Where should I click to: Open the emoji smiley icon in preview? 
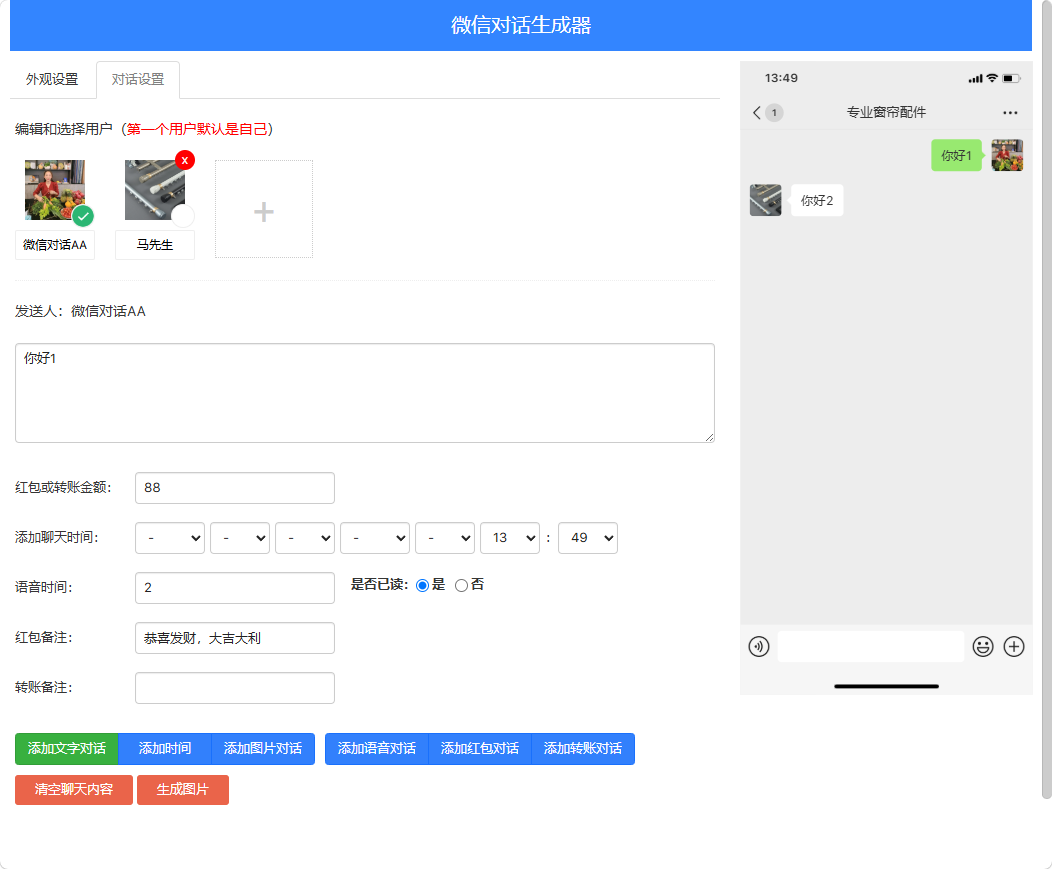983,647
